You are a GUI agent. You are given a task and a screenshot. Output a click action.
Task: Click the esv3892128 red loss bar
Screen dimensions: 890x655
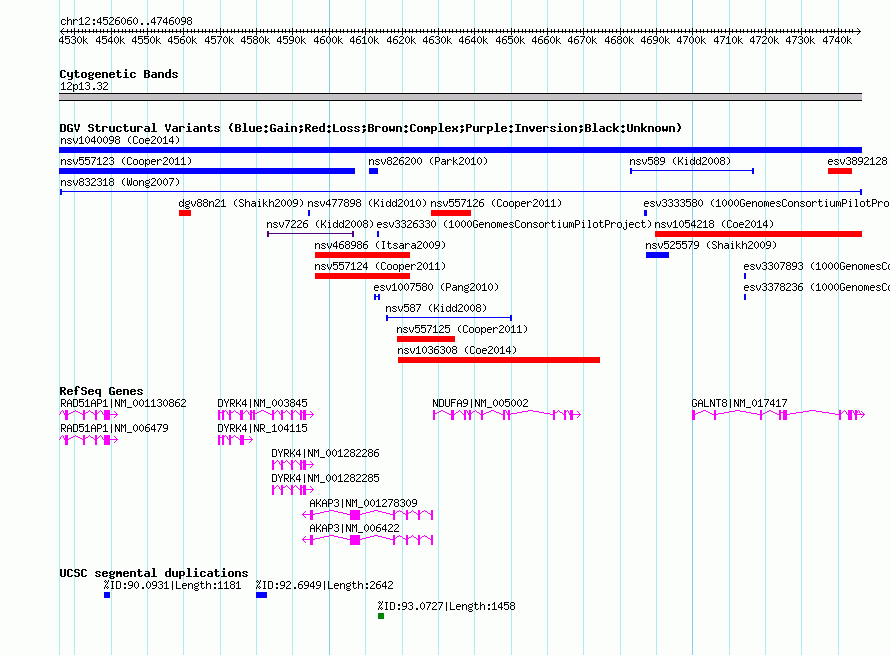coord(839,171)
